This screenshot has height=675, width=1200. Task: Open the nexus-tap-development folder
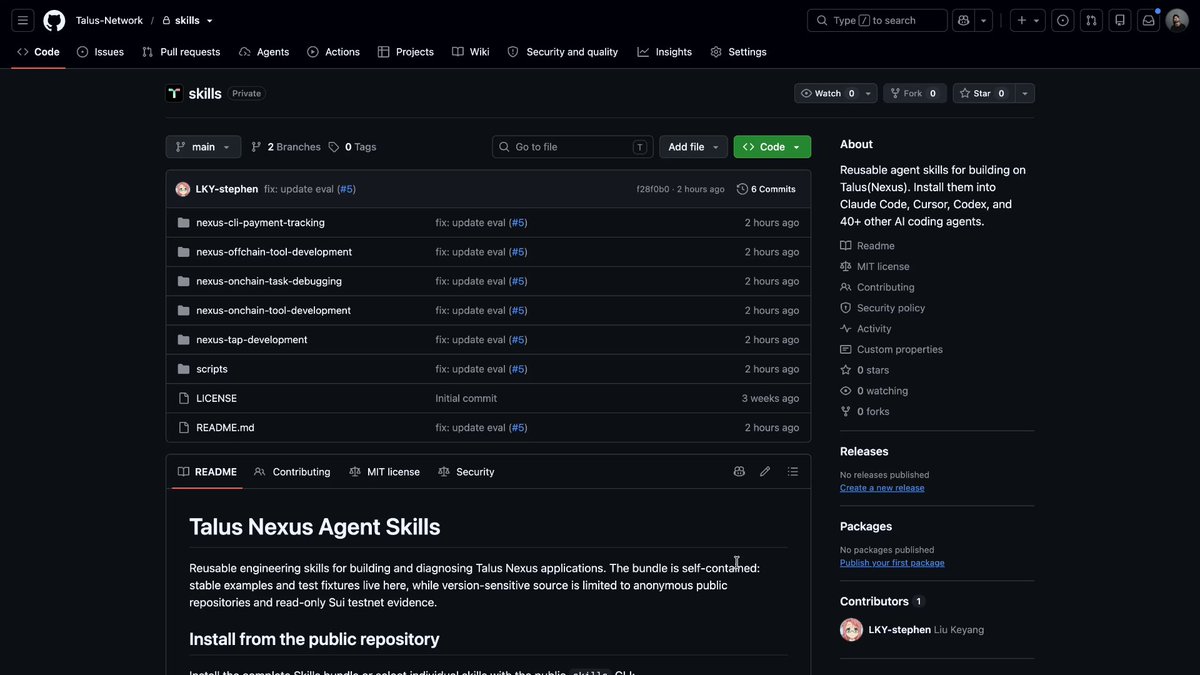[252, 340]
